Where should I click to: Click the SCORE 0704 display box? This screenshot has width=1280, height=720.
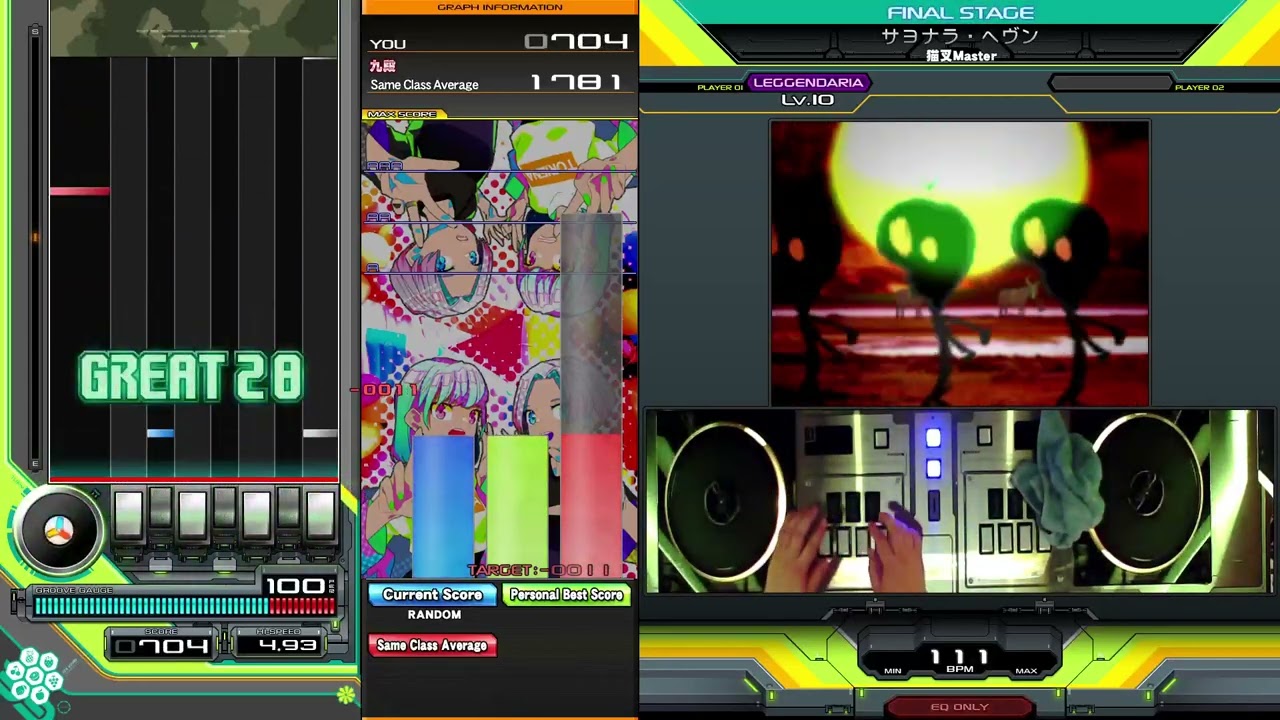[161, 646]
